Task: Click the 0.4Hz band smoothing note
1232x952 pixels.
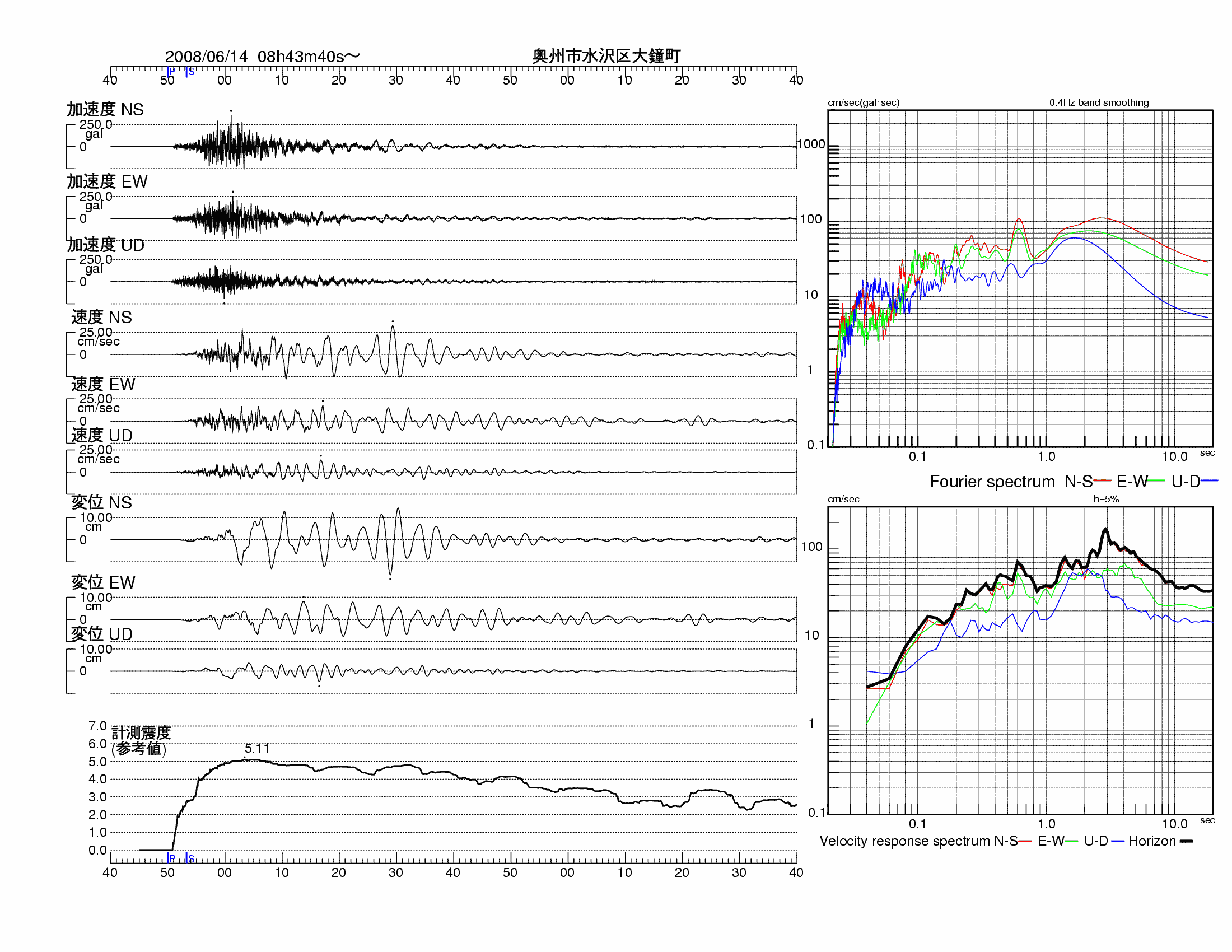Action: [1099, 102]
